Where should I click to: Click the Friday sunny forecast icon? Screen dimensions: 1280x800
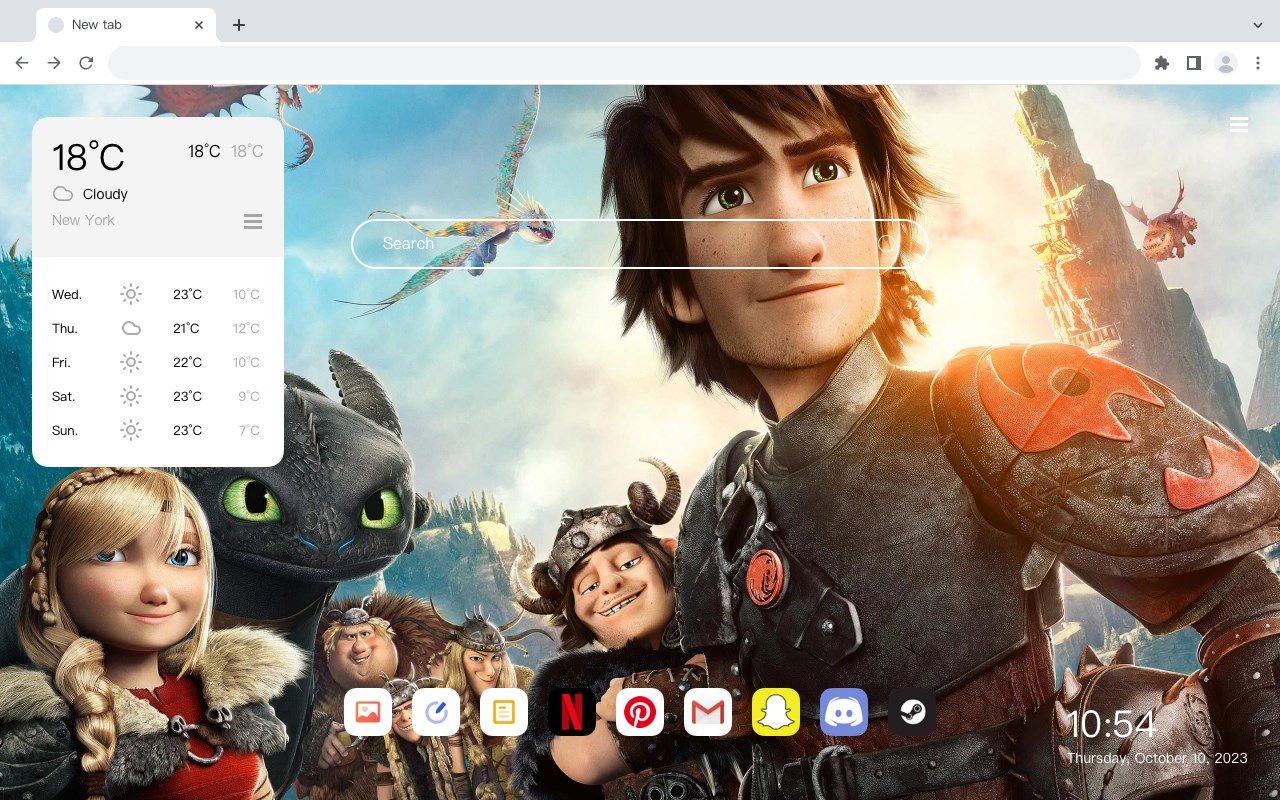point(131,362)
